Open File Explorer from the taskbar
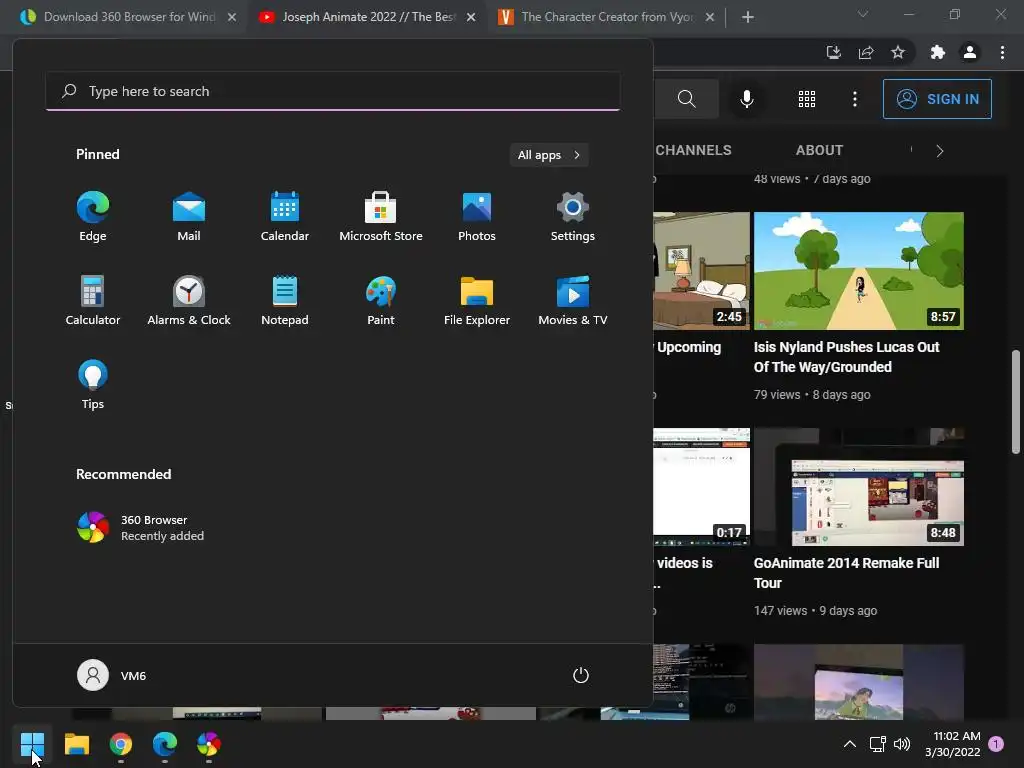The width and height of the screenshot is (1024, 768). click(76, 744)
